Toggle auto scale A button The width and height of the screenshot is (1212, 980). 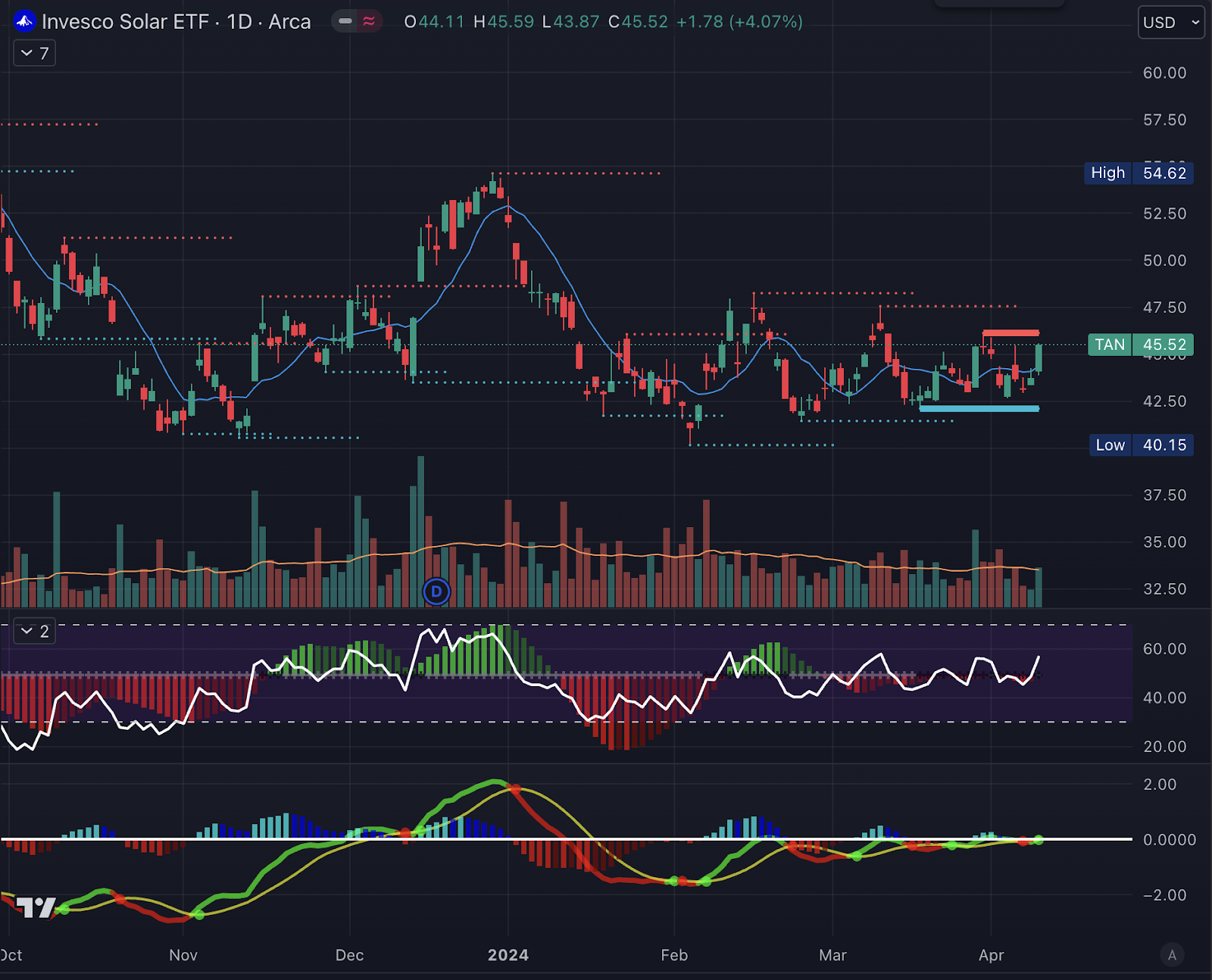click(x=1172, y=955)
